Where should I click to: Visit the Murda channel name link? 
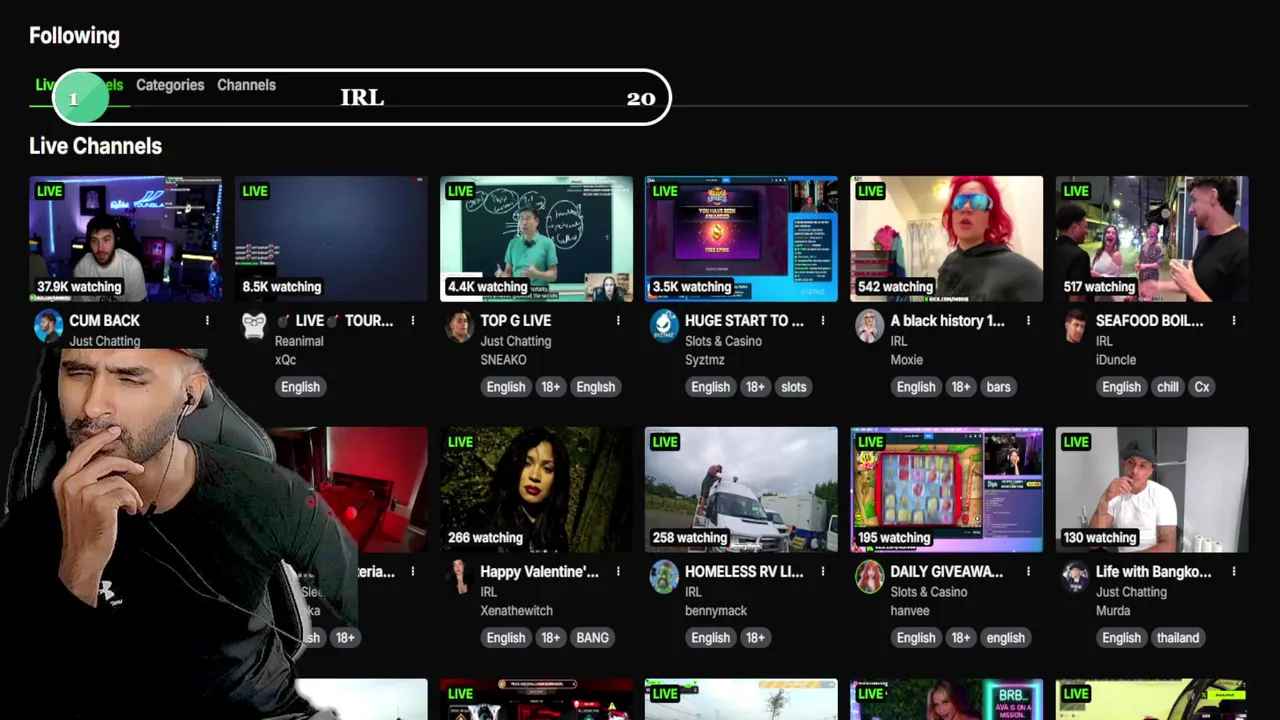(1113, 611)
